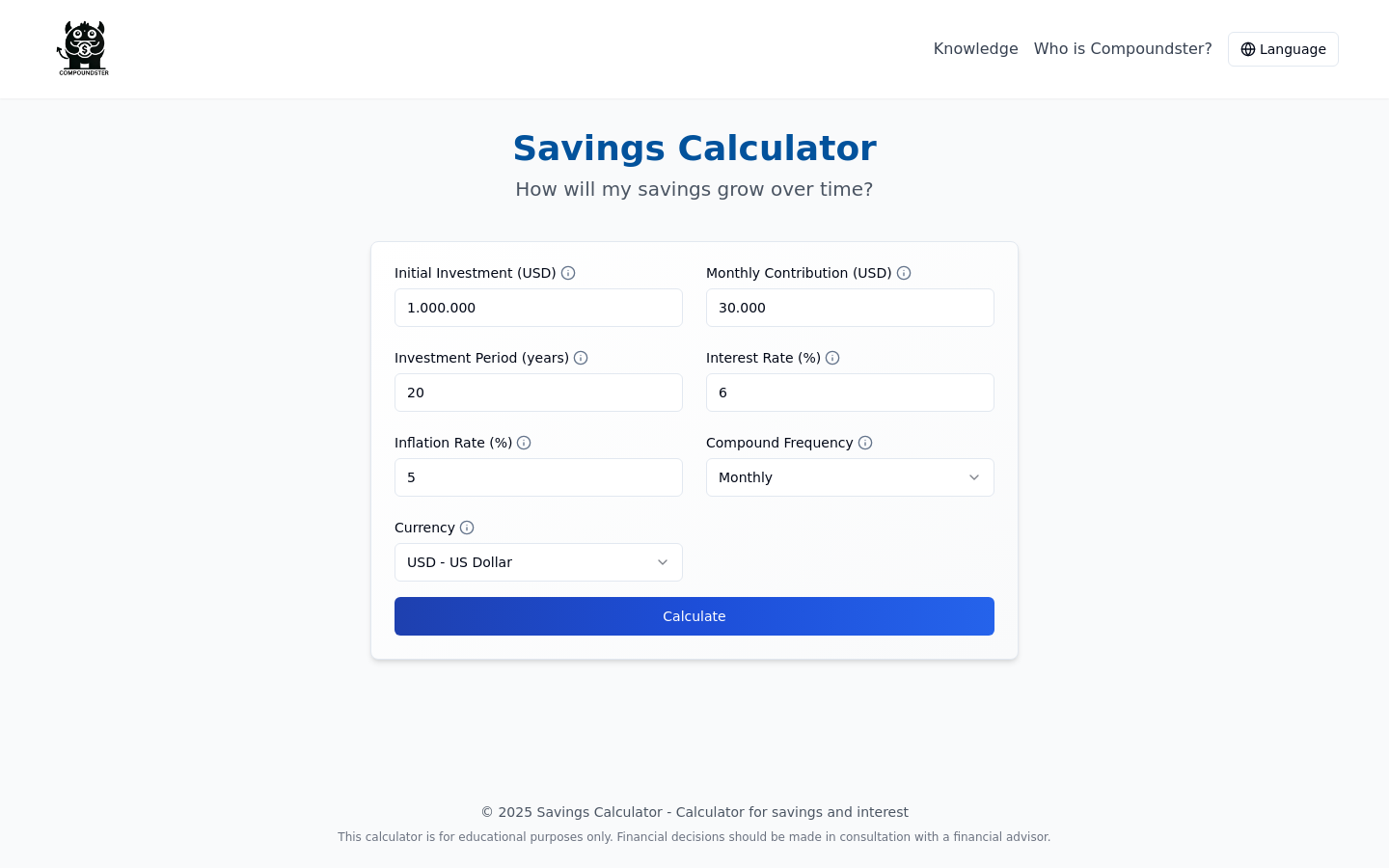
Task: Focus the Initial Investment input field
Action: click(538, 308)
